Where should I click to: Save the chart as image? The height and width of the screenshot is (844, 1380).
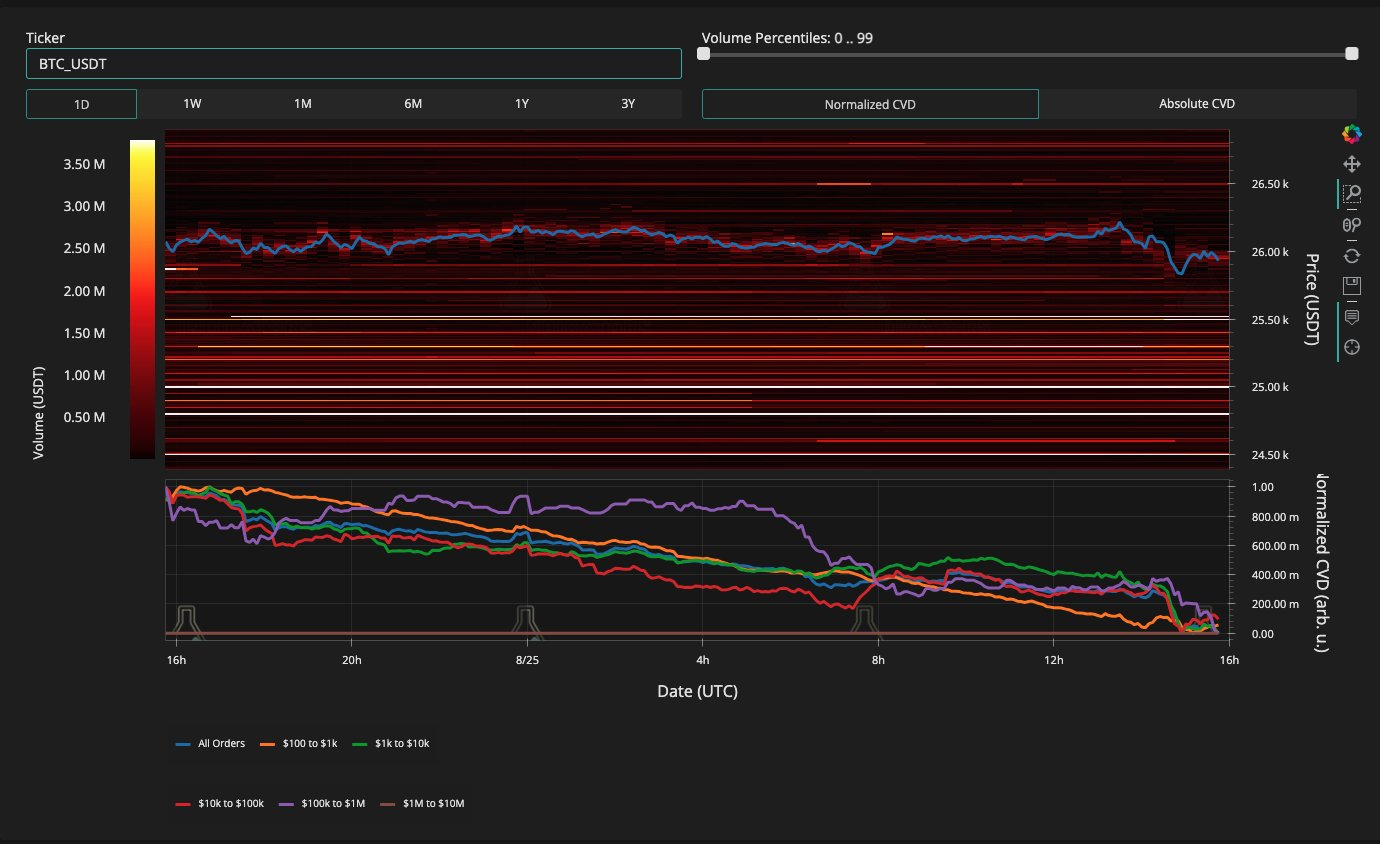[x=1352, y=285]
